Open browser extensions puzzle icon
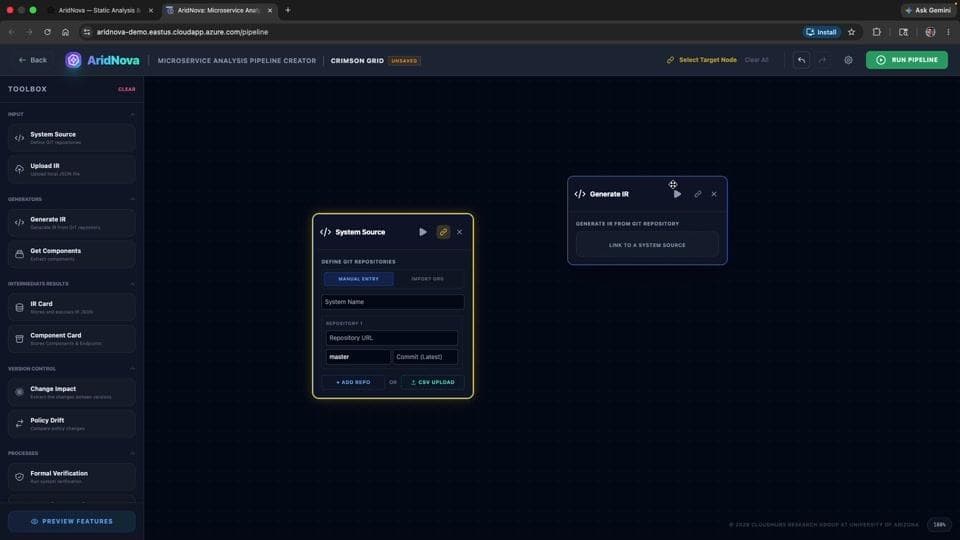 pos(877,32)
